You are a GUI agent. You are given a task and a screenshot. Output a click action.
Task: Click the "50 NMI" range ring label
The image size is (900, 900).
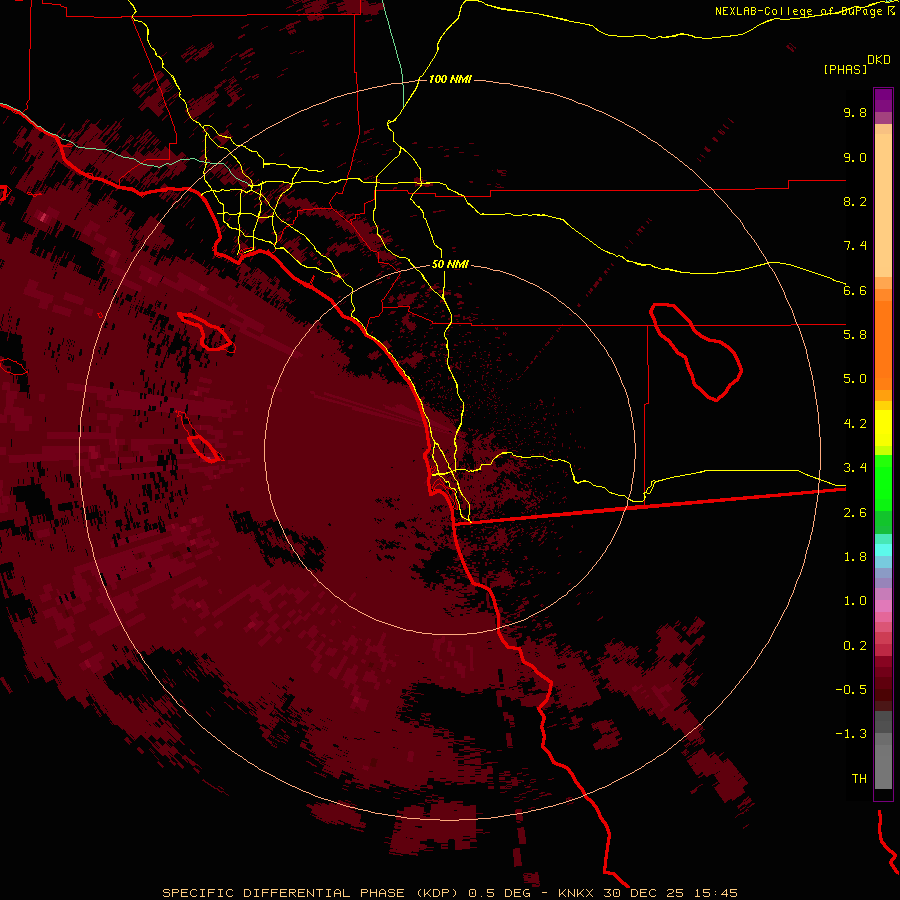[x=450, y=265]
